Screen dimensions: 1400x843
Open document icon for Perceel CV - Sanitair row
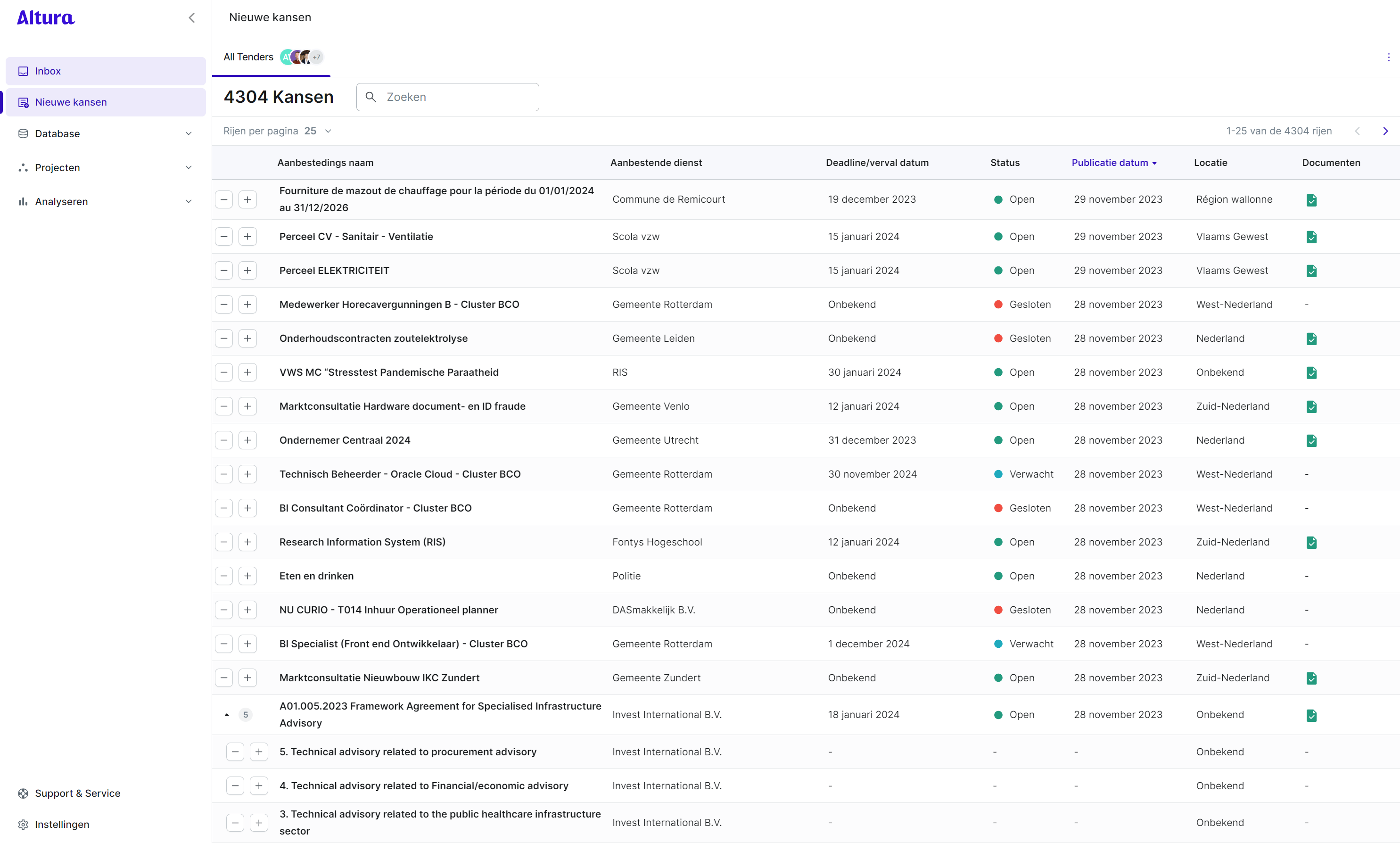1311,237
